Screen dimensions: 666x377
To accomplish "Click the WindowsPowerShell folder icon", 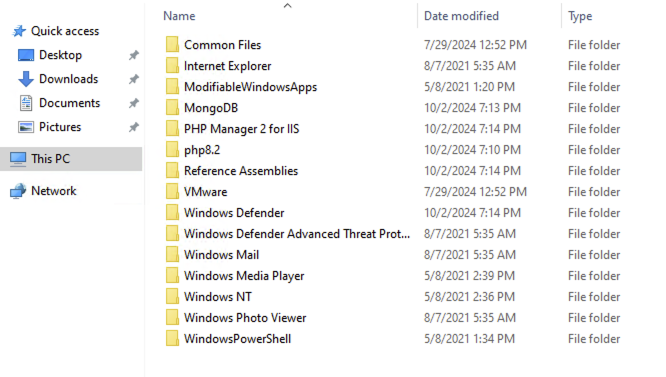I will (172, 339).
